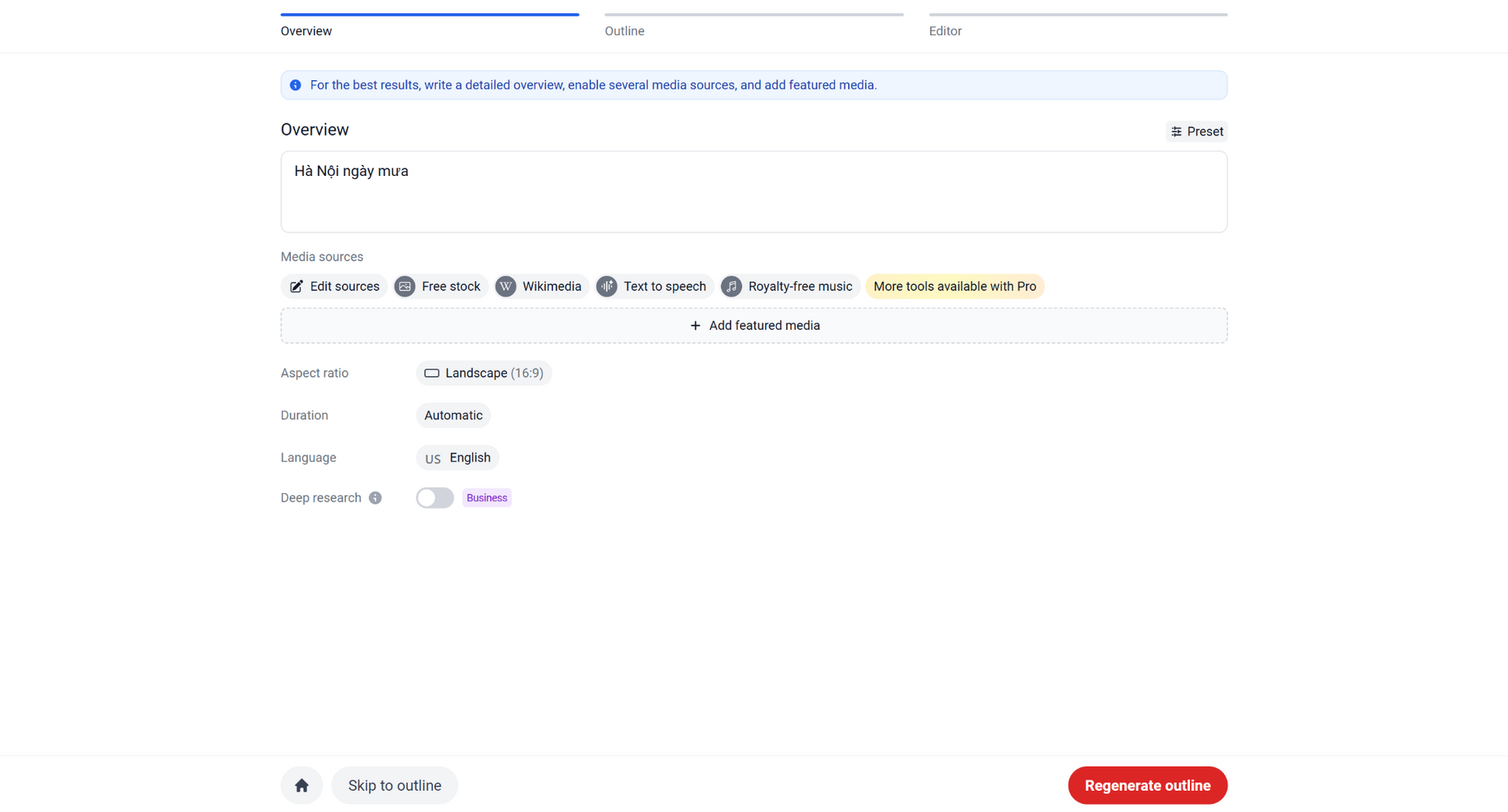Click the Language label
1508x812 pixels.
(x=308, y=458)
